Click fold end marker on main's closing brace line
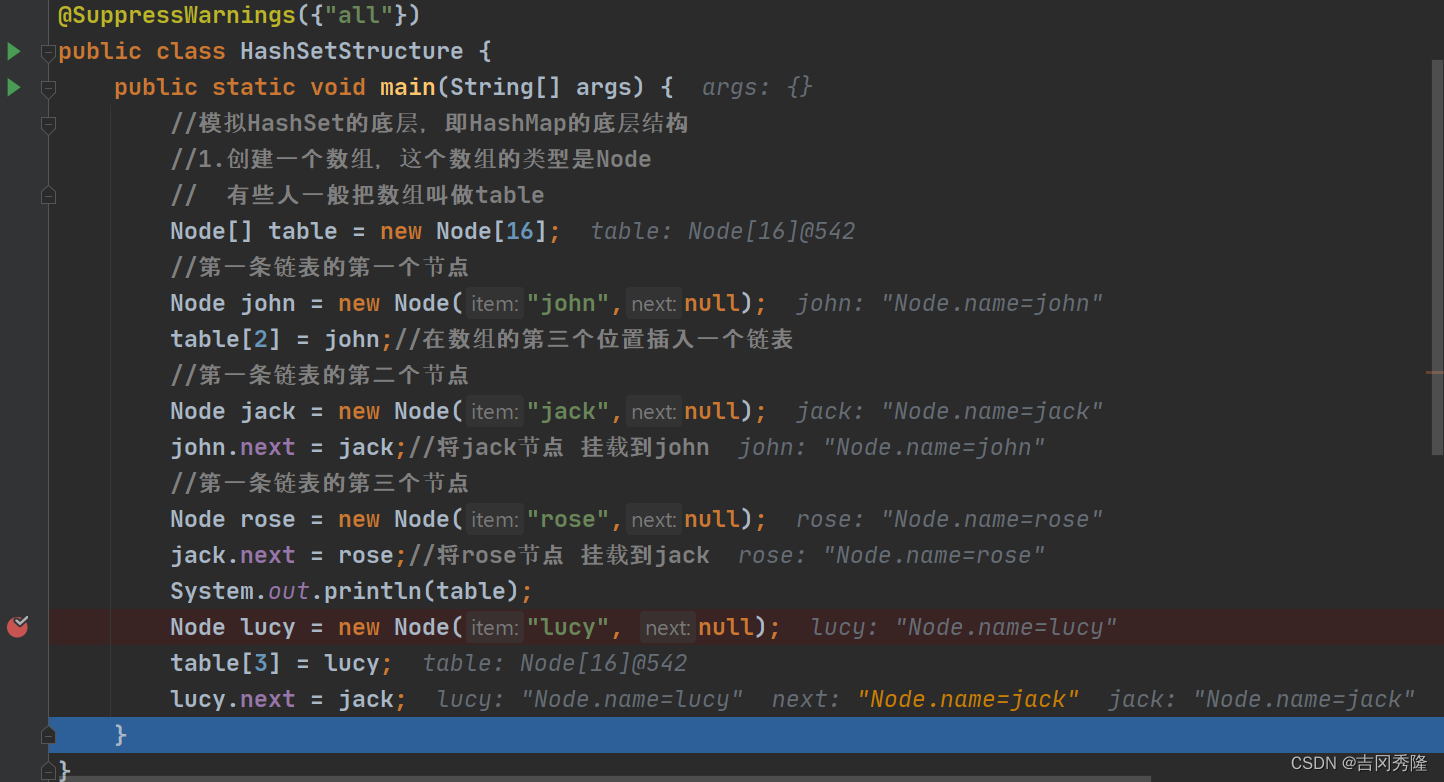This screenshot has height=782, width=1444. coord(47,735)
